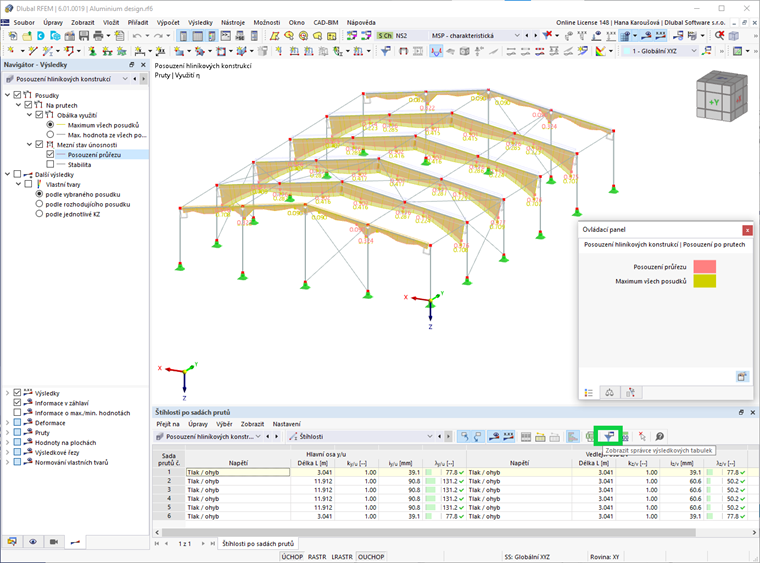This screenshot has height=563, width=760.
Task: Toggle the Na prutech checkbox
Action: pyautogui.click(x=28, y=105)
